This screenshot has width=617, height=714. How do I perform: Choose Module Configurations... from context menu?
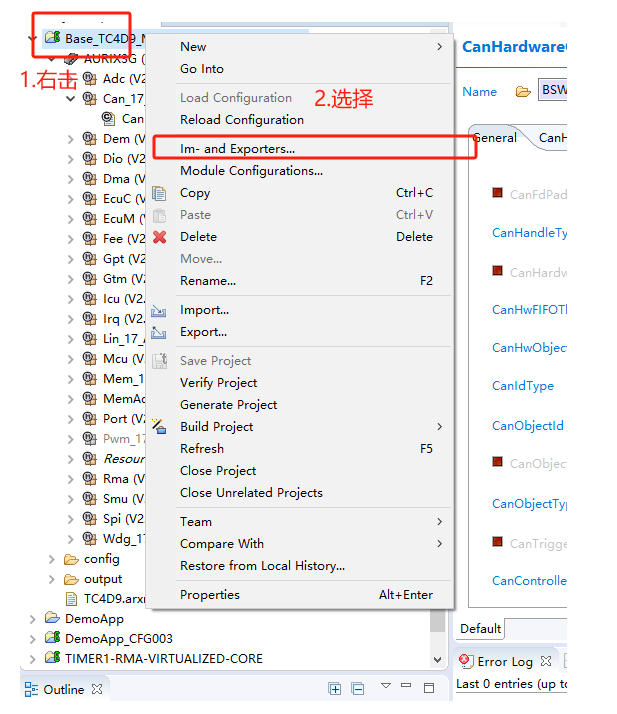[x=251, y=171]
